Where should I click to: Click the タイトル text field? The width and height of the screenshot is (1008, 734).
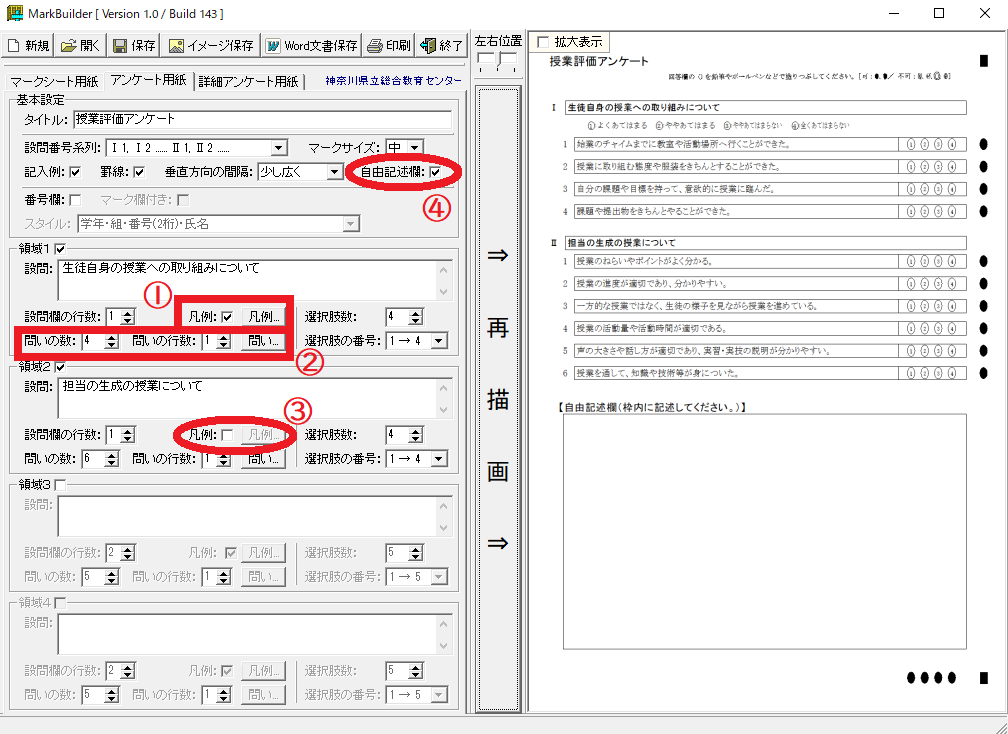(x=262, y=120)
